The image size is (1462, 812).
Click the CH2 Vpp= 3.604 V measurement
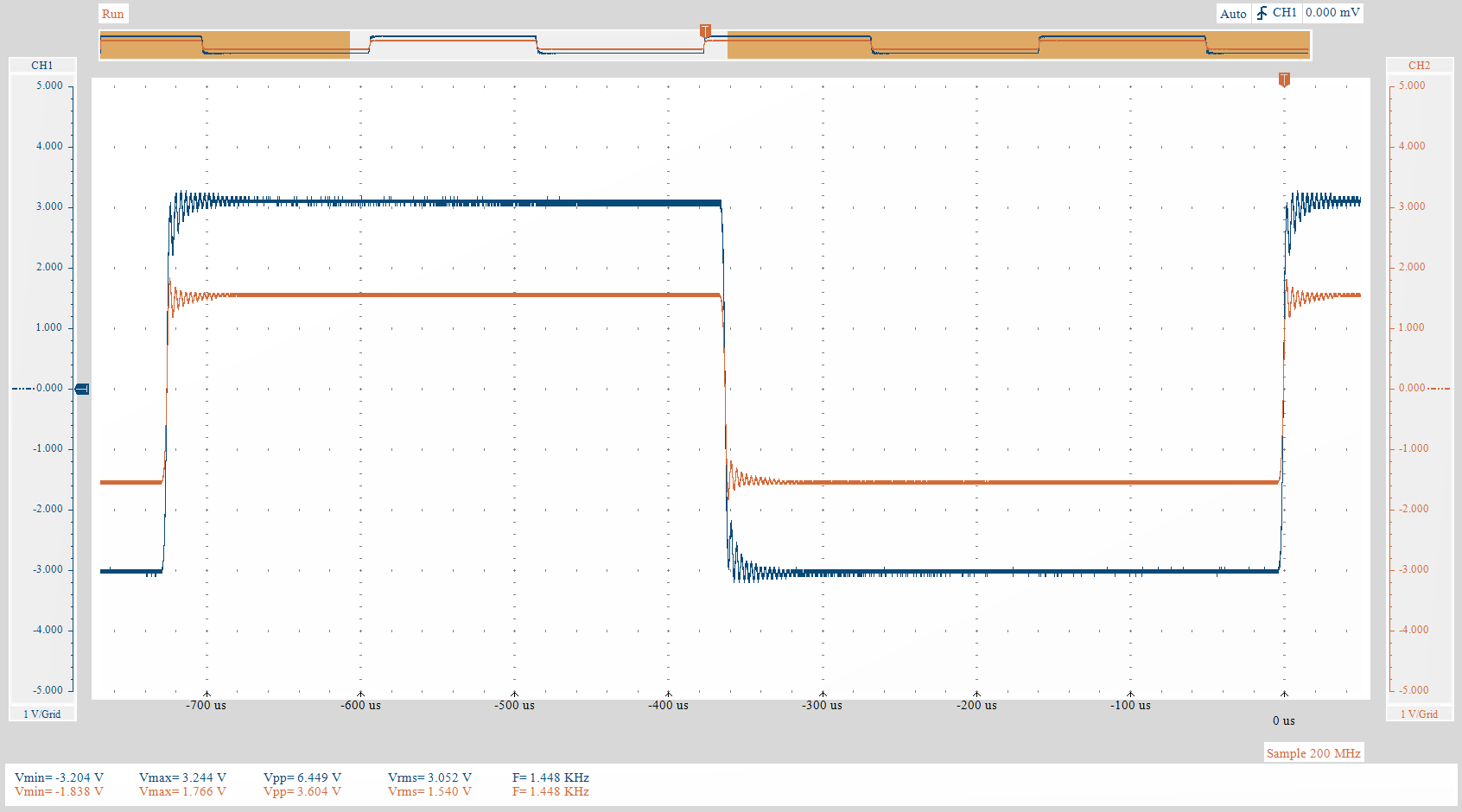[x=302, y=791]
